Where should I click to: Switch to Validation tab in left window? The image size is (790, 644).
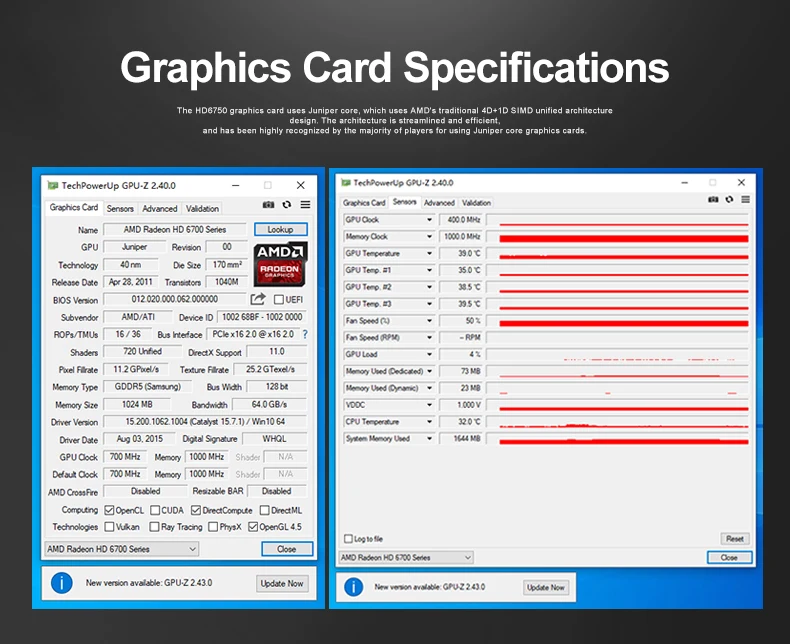202,209
